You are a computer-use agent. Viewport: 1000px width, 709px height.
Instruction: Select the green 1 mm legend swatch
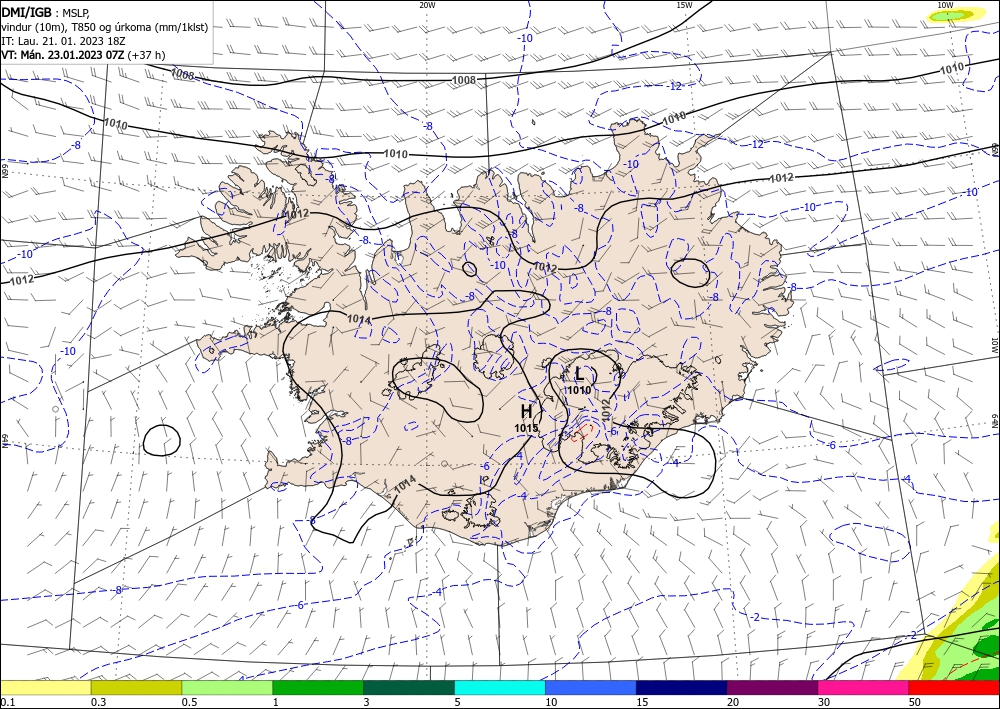(x=318, y=688)
